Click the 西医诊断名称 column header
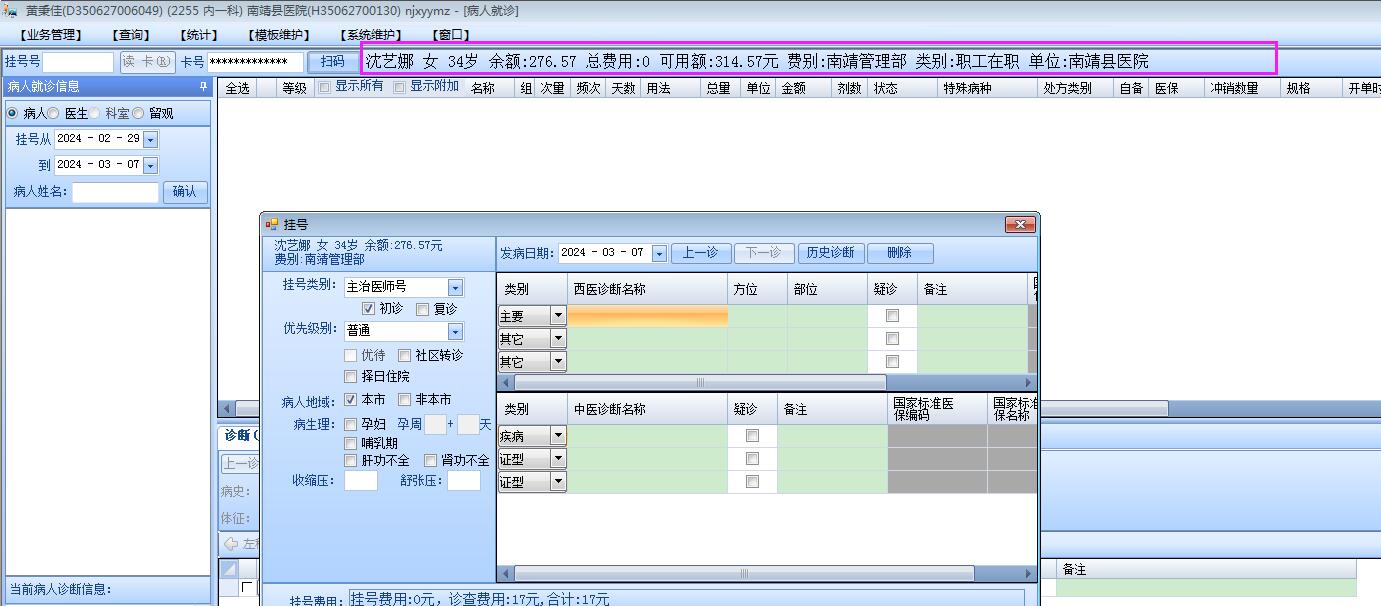 pos(648,289)
